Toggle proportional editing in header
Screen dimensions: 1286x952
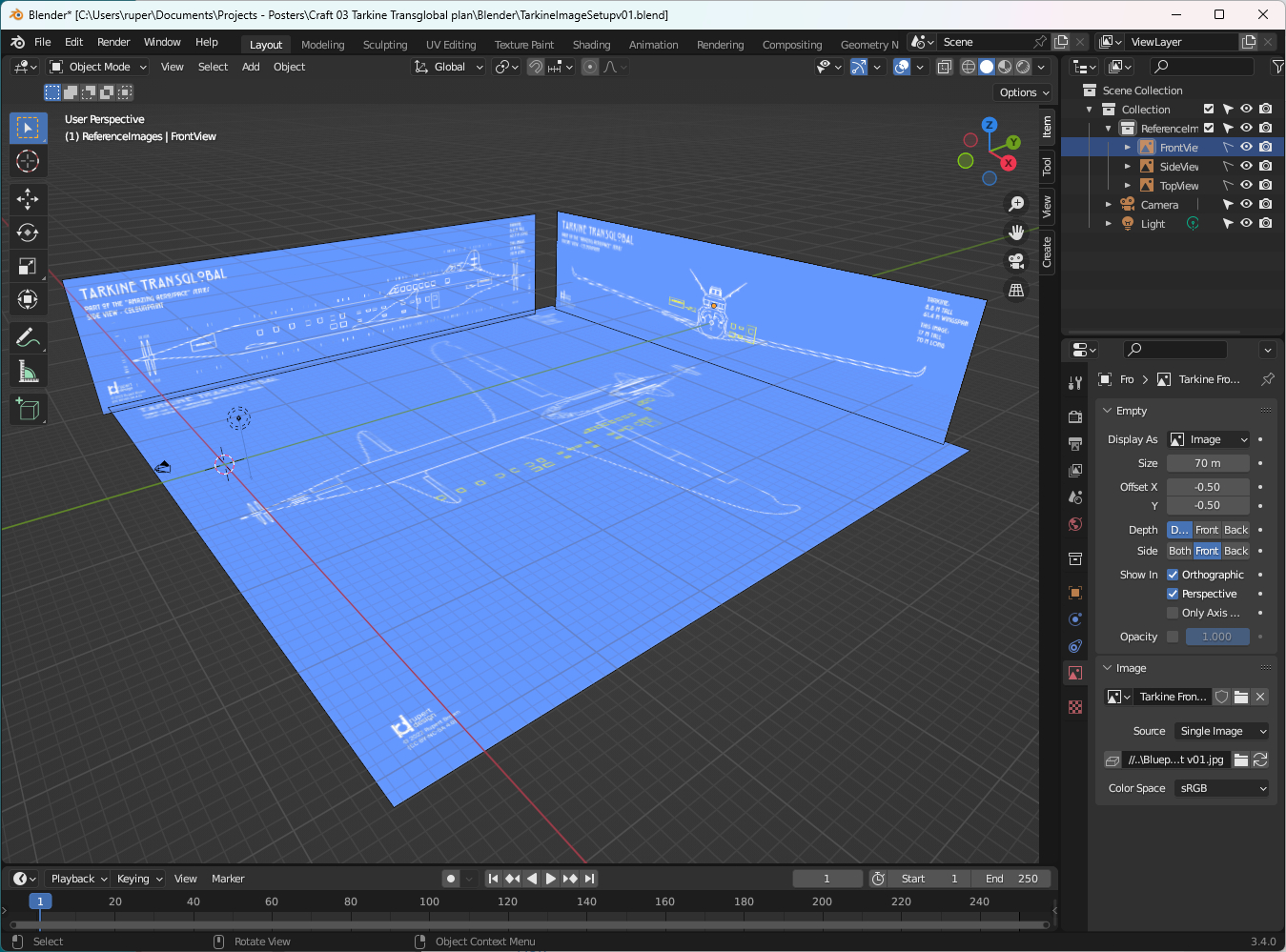click(x=590, y=67)
